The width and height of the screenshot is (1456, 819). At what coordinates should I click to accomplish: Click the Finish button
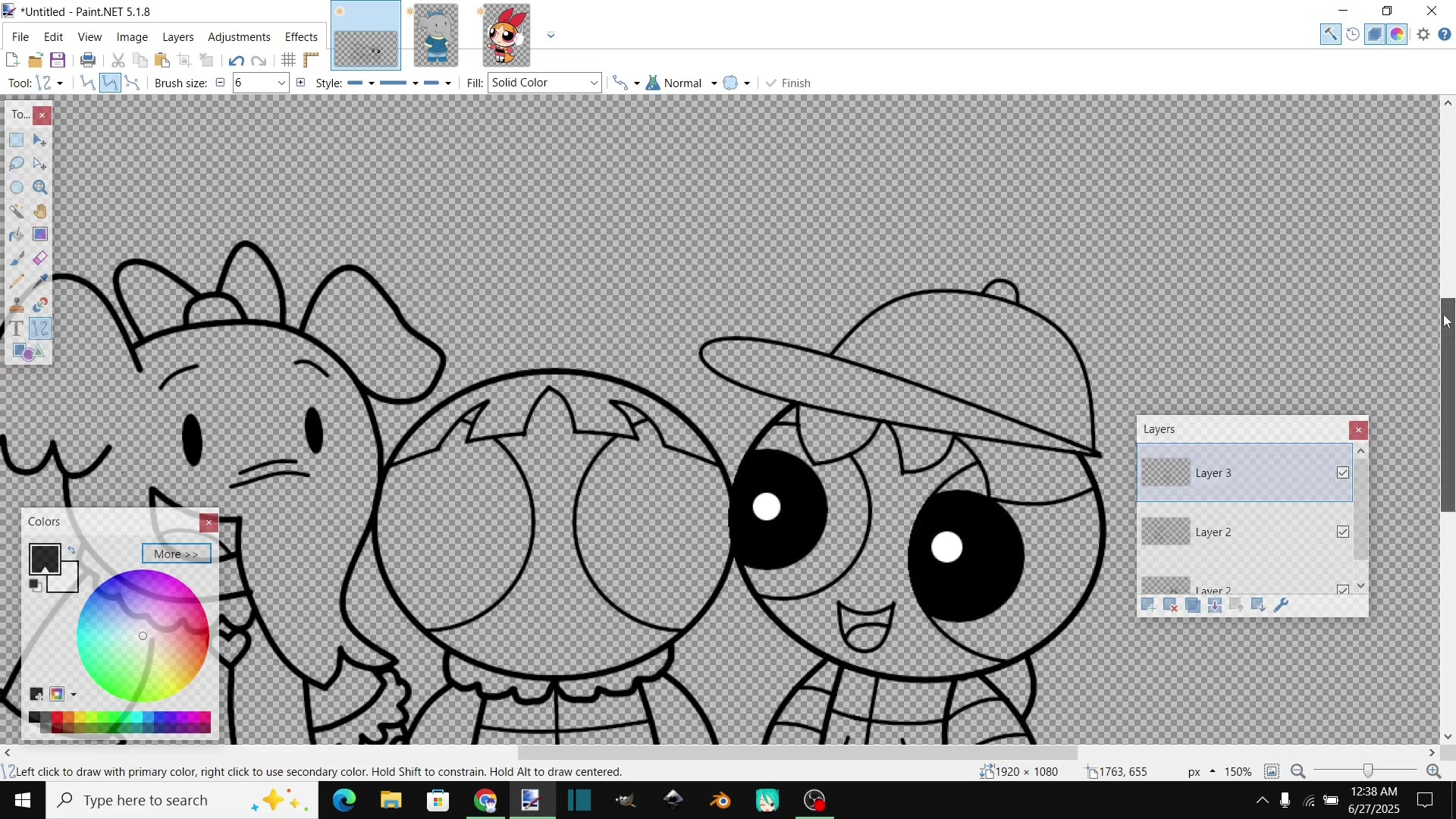pos(789,83)
